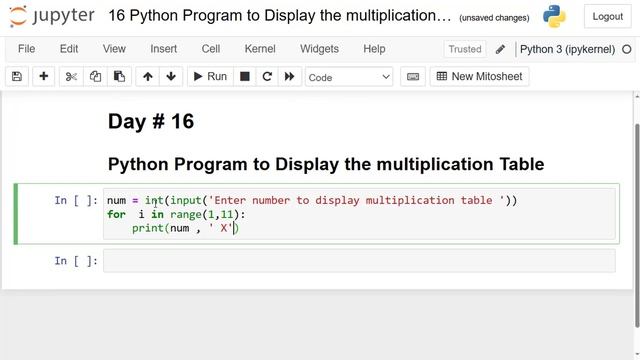Move selected cell down
This screenshot has height=360, width=640.
coord(171,76)
